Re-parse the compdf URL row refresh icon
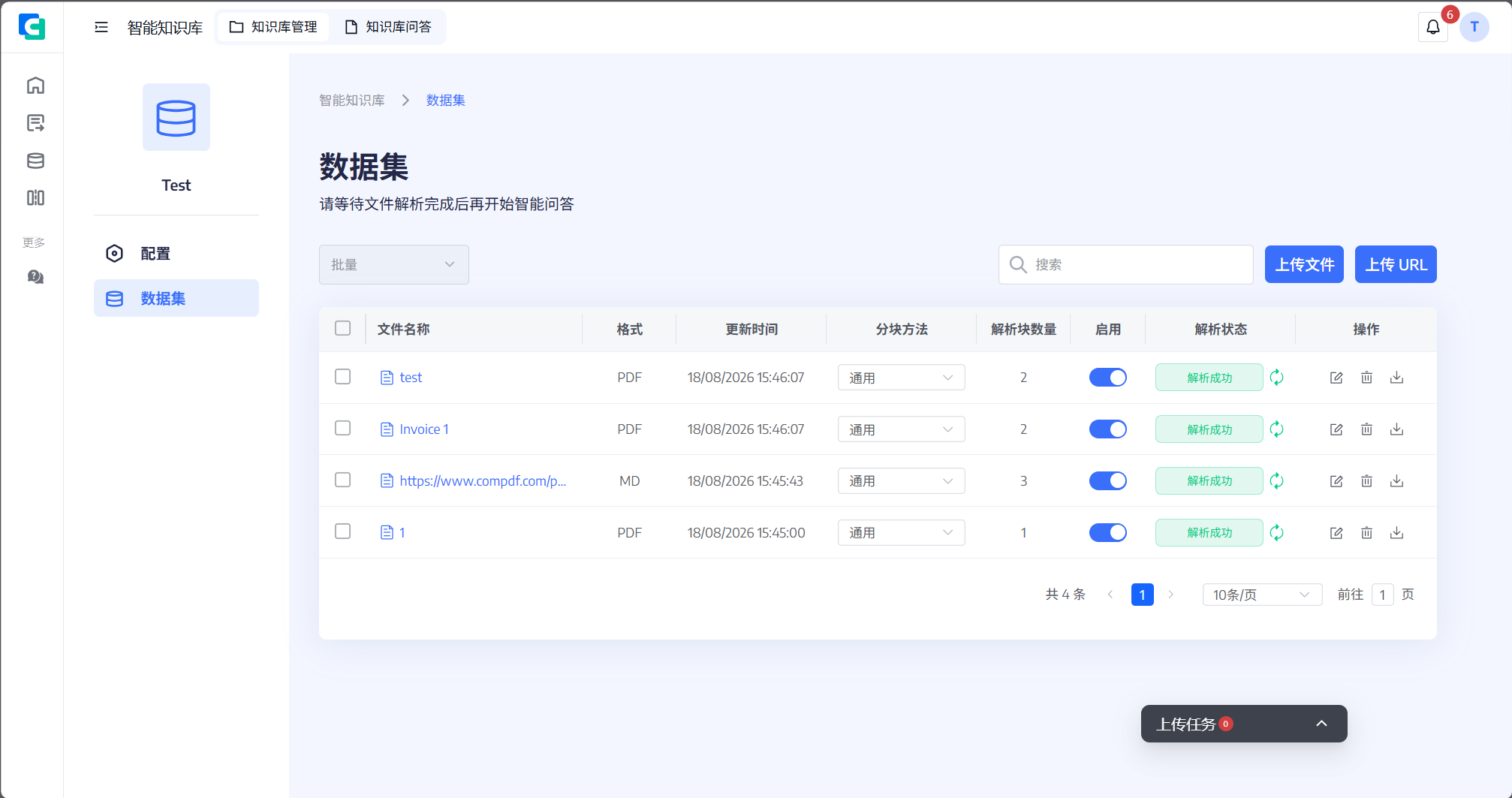The width and height of the screenshot is (1512, 798). 1277,481
